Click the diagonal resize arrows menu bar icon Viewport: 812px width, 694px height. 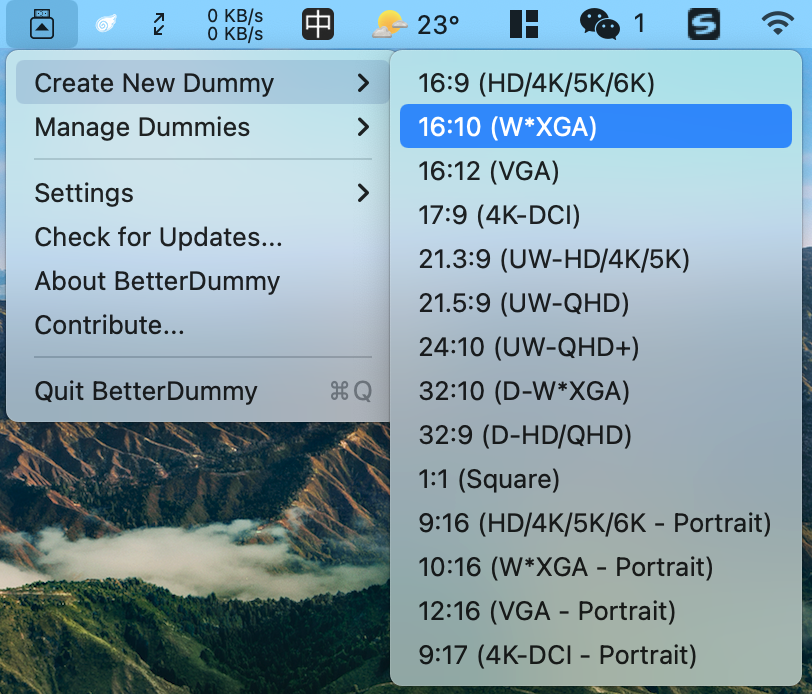pos(159,24)
